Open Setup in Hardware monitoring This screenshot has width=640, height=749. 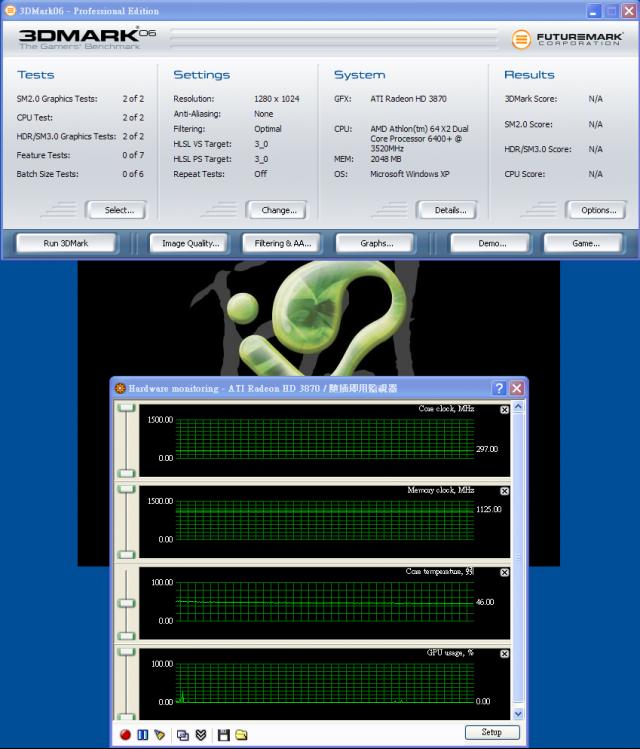pyautogui.click(x=491, y=732)
